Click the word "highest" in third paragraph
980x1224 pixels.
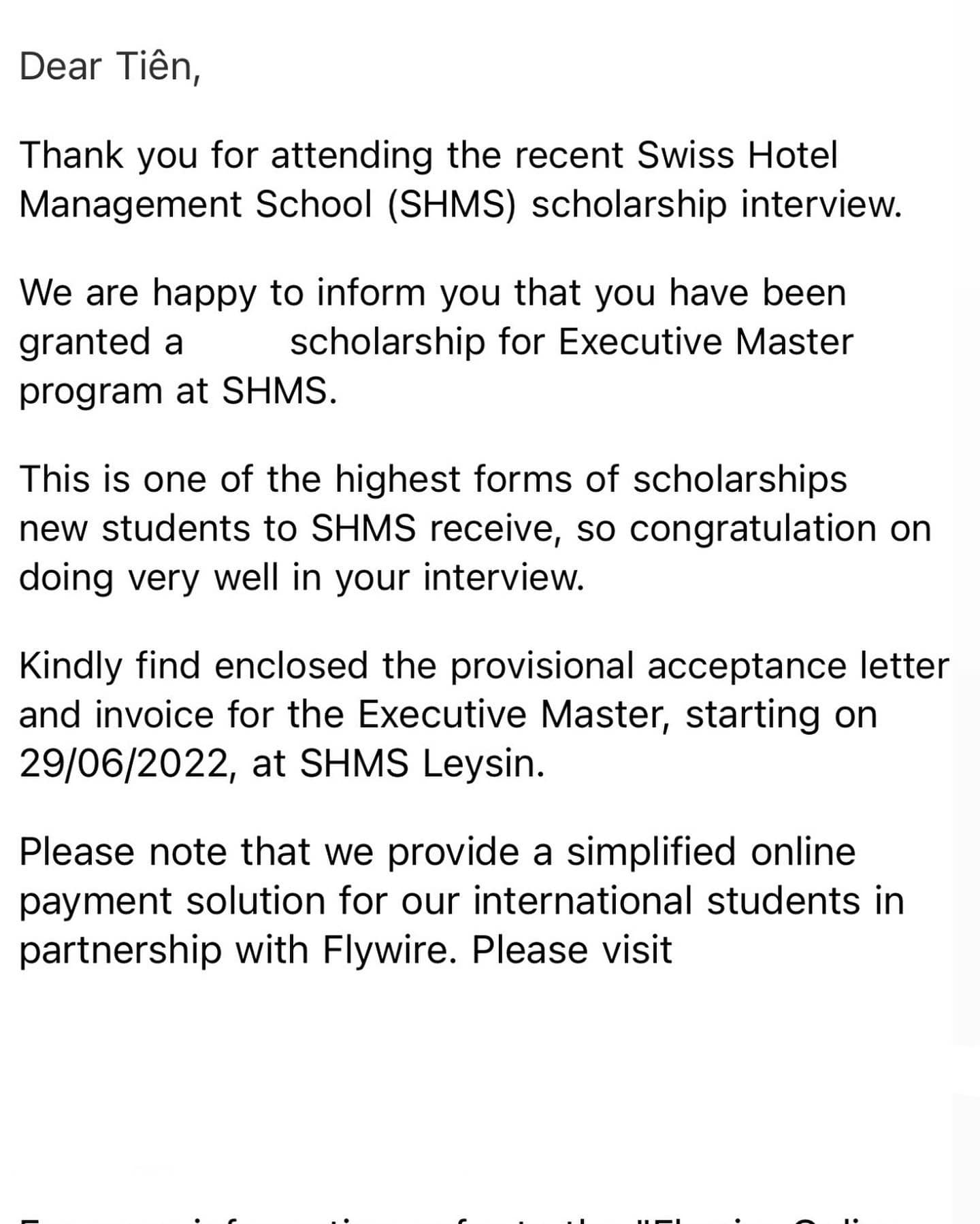click(397, 479)
